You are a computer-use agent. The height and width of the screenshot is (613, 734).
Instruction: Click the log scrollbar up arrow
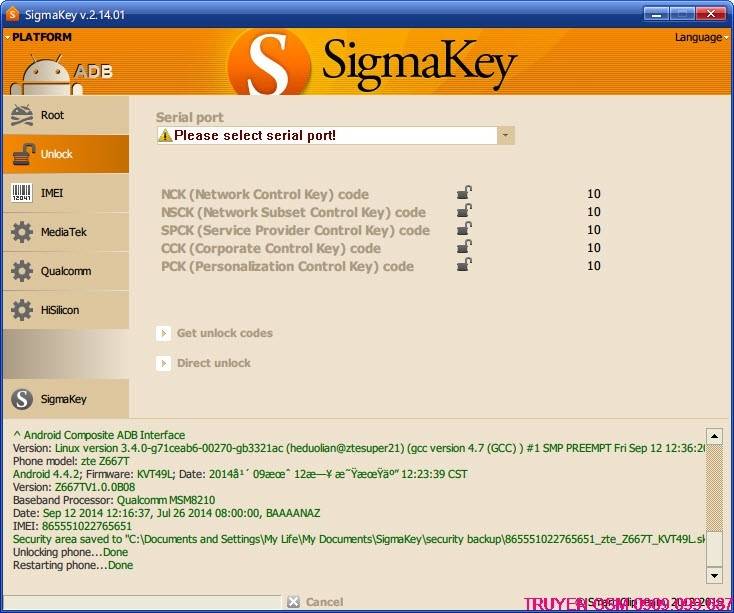coord(714,437)
